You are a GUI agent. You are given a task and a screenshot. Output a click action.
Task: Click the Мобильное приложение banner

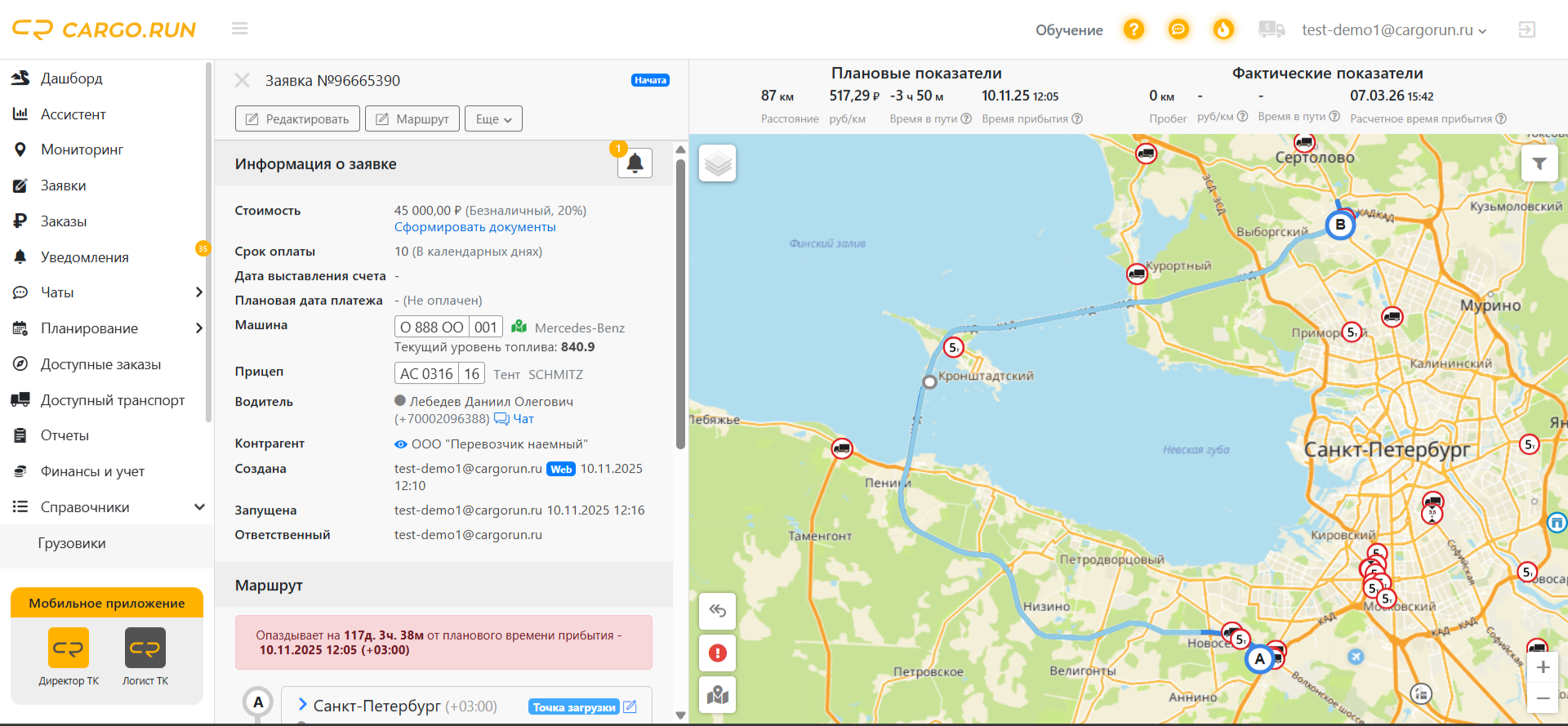coord(107,603)
